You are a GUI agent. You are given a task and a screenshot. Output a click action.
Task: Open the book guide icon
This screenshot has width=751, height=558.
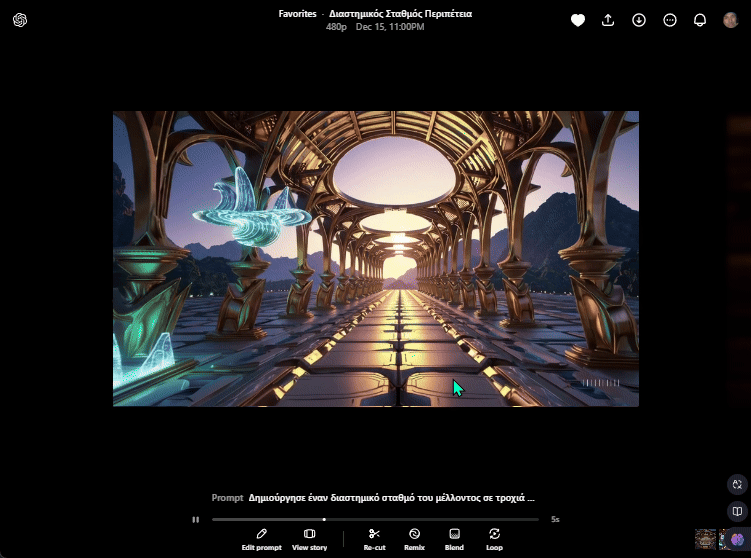click(x=737, y=511)
